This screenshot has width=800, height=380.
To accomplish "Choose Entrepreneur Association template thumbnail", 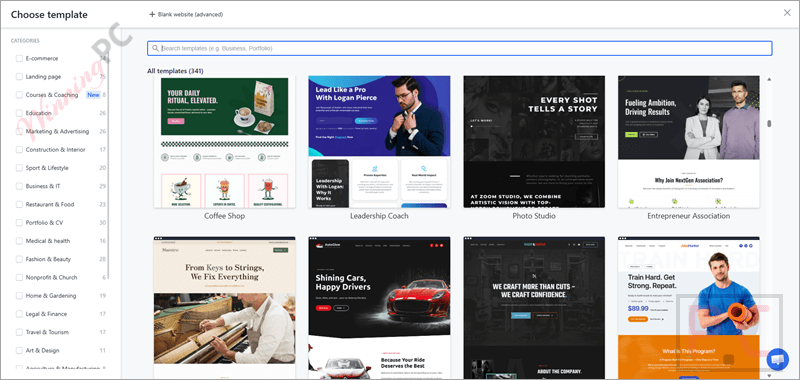I will pos(689,142).
